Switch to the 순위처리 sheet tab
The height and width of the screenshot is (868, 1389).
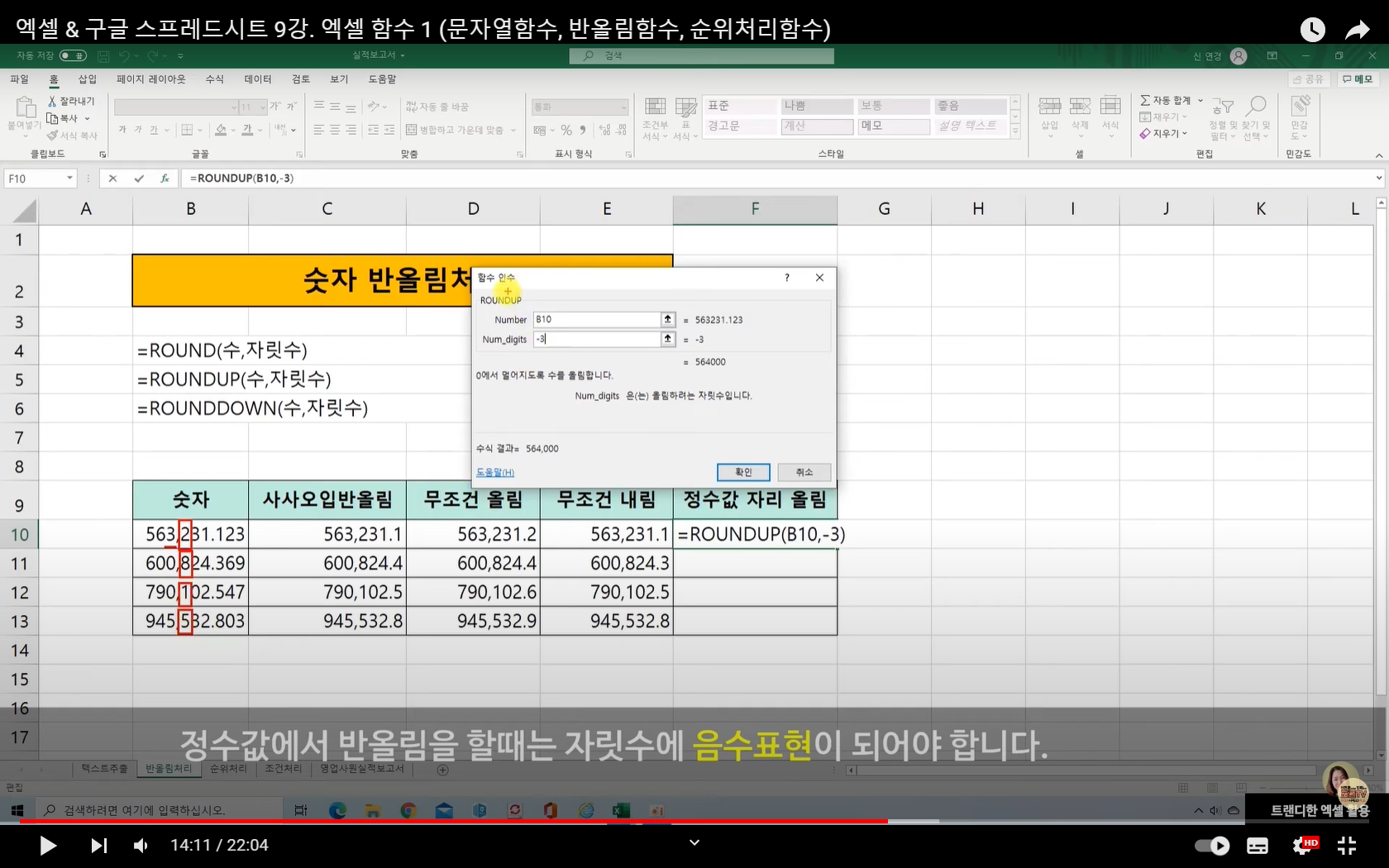click(x=228, y=769)
